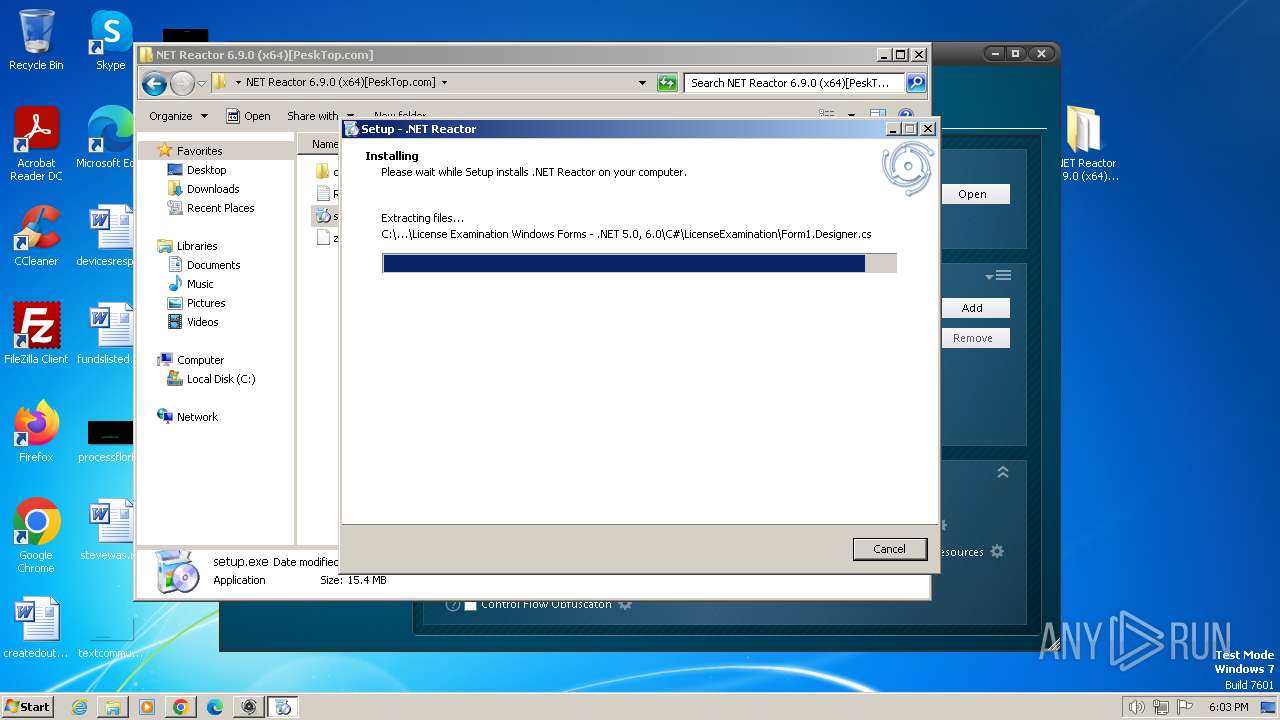This screenshot has height=720, width=1280.
Task: Open the CCleaner desktop shortcut
Action: (36, 236)
